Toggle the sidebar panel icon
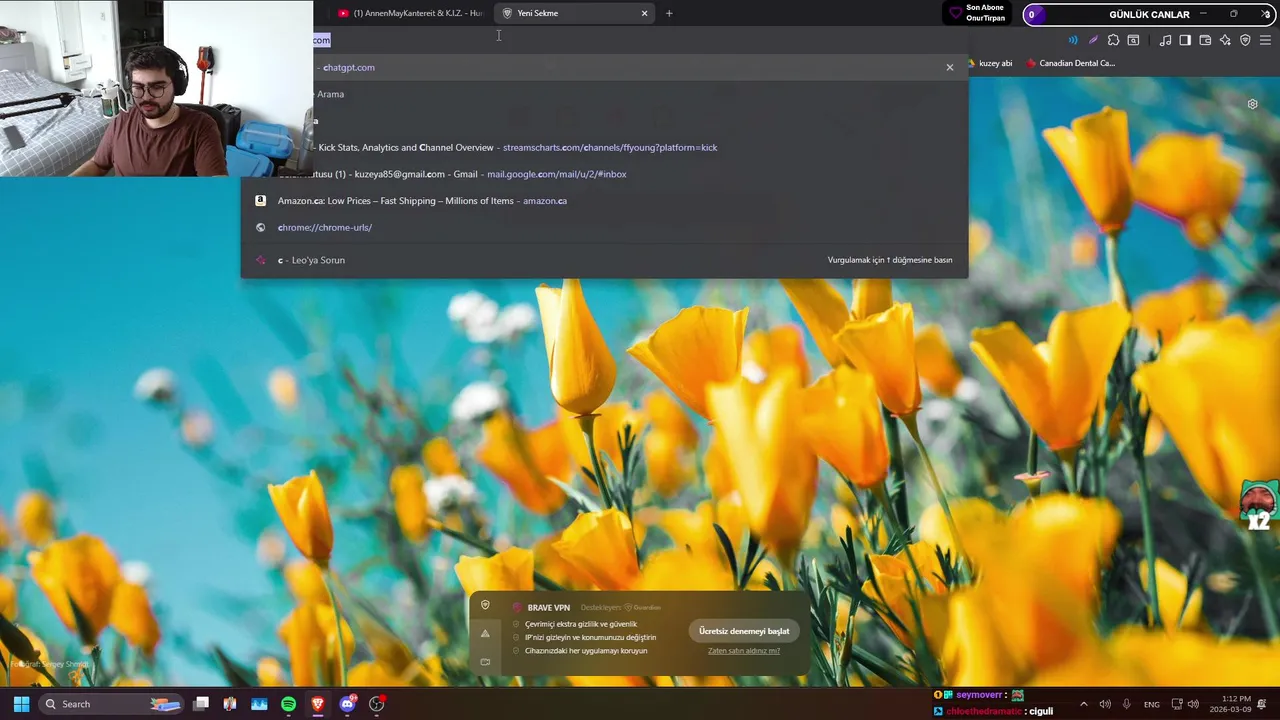The height and width of the screenshot is (720, 1280). (x=1185, y=40)
